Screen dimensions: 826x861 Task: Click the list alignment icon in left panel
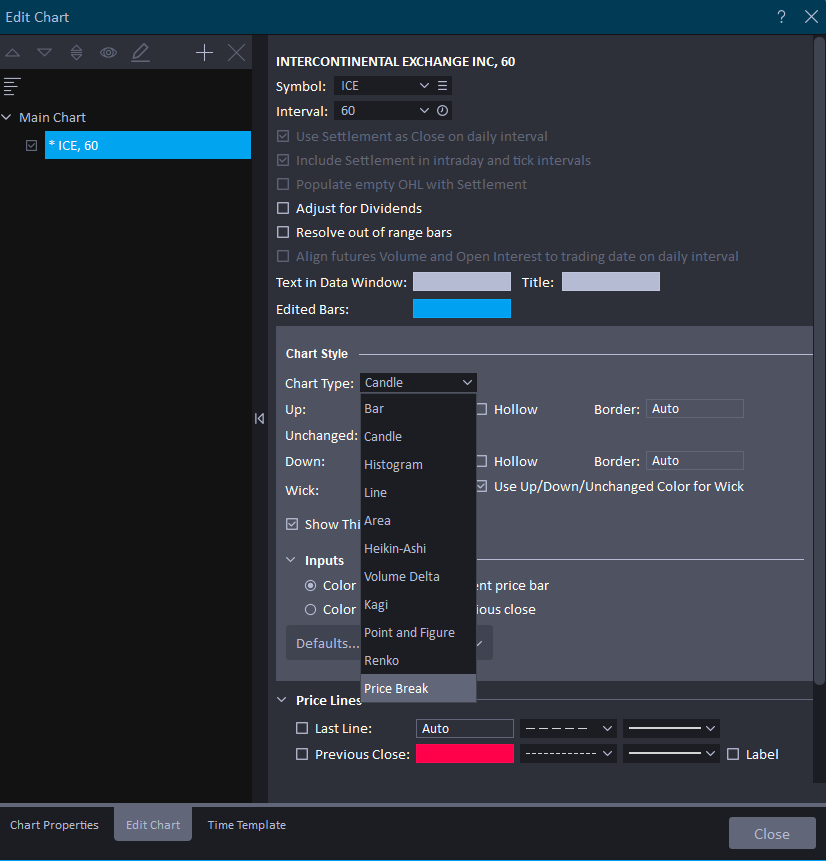click(x=12, y=86)
